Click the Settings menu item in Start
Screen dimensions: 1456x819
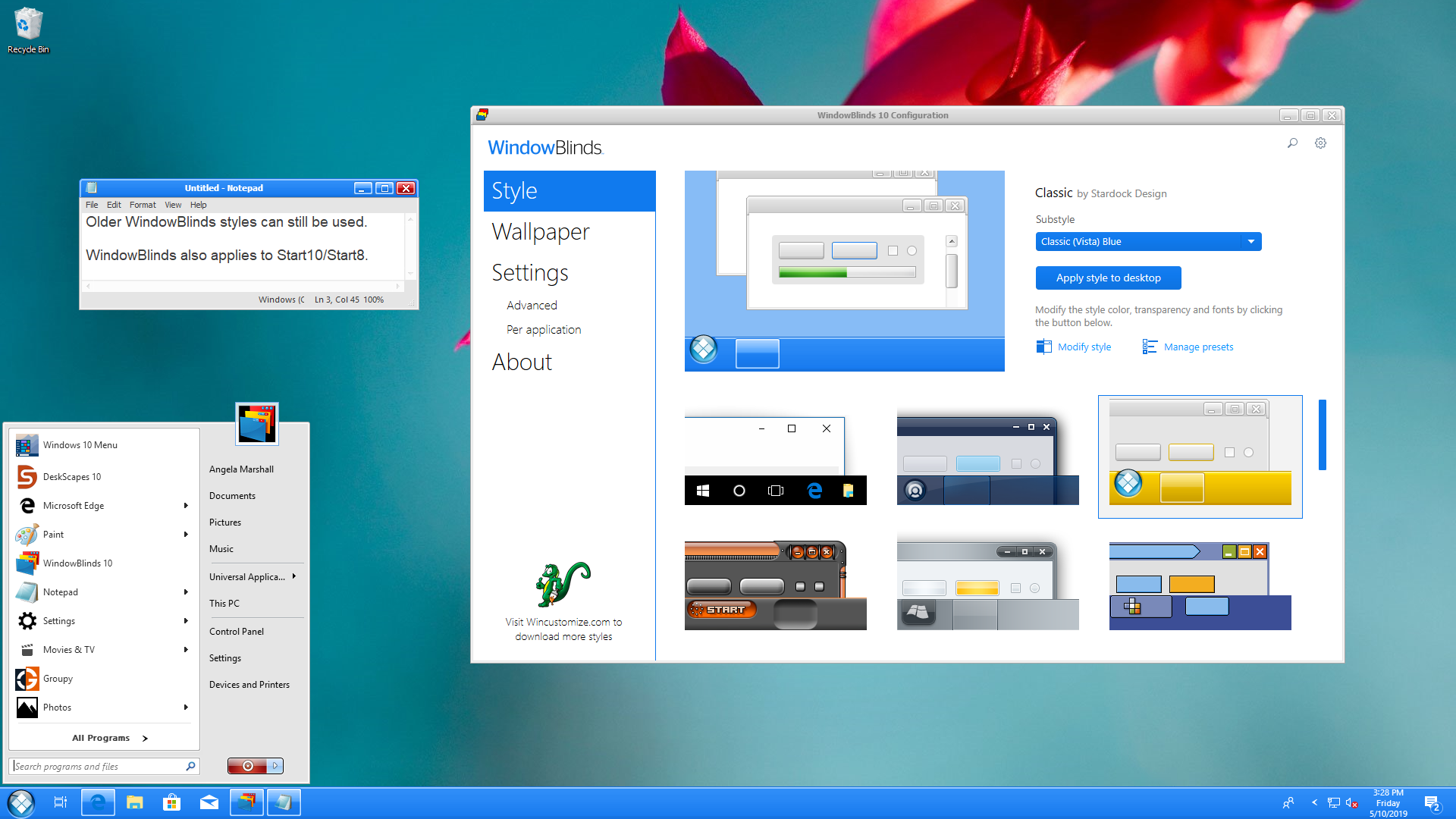(59, 620)
